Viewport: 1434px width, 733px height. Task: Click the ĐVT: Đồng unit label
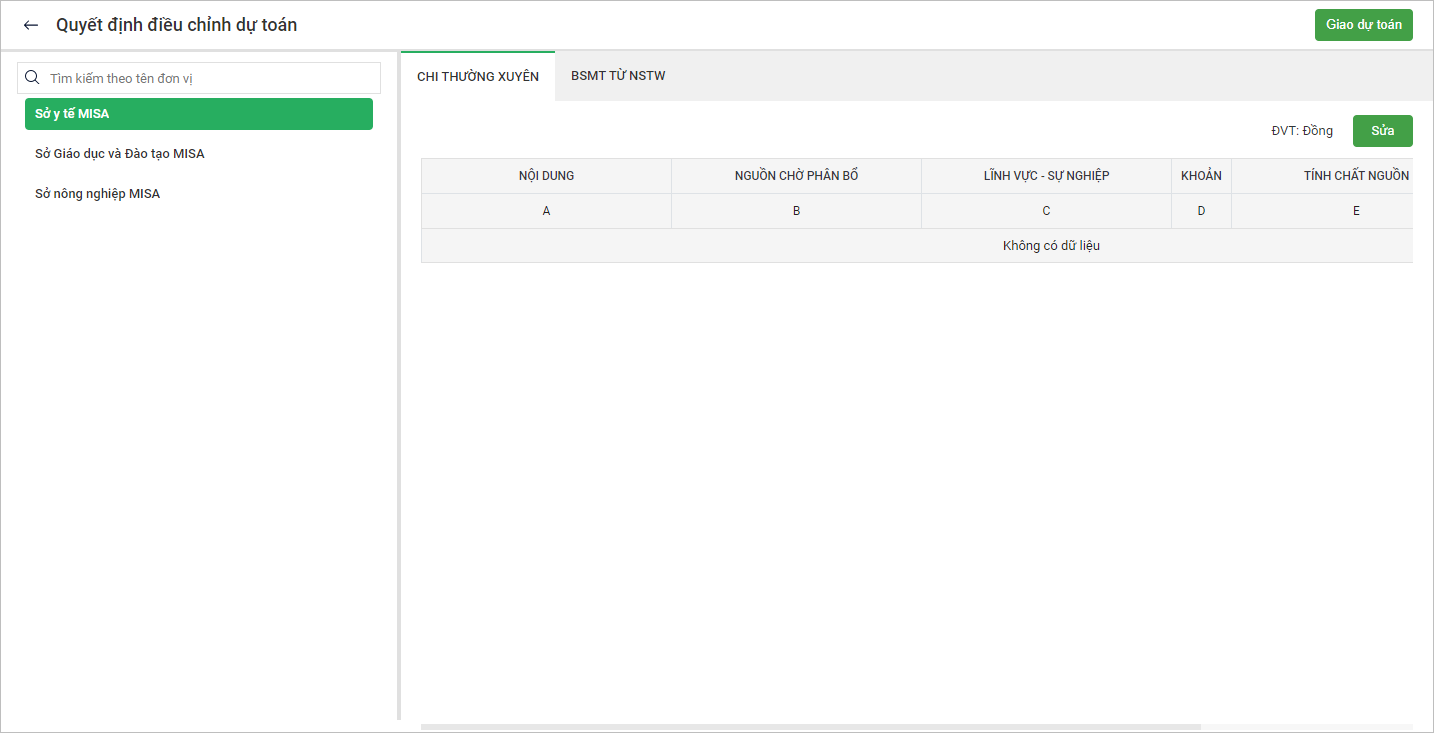coord(1301,131)
